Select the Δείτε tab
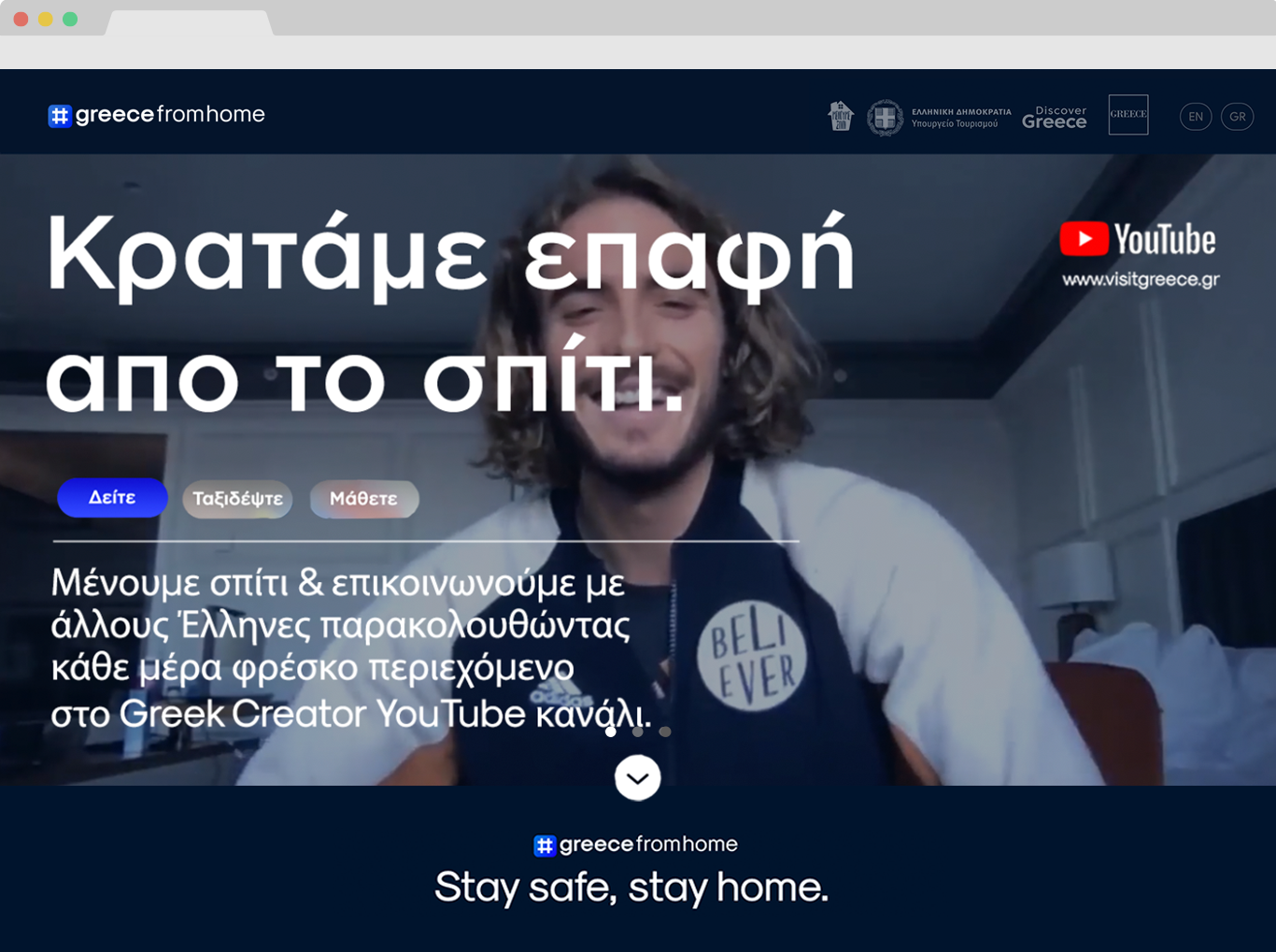The width and height of the screenshot is (1276, 952). [112, 498]
